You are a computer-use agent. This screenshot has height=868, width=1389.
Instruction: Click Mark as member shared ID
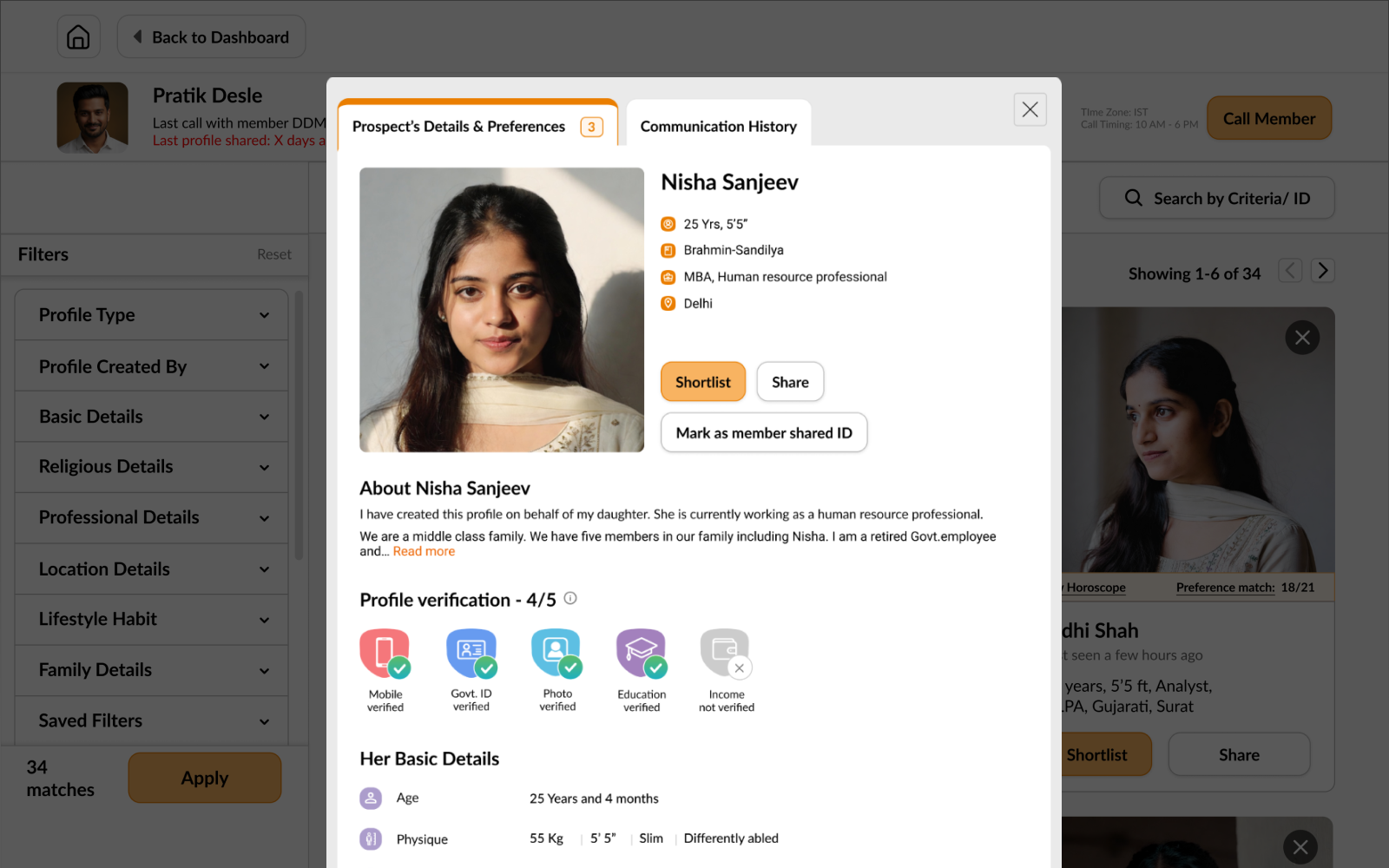(x=764, y=432)
